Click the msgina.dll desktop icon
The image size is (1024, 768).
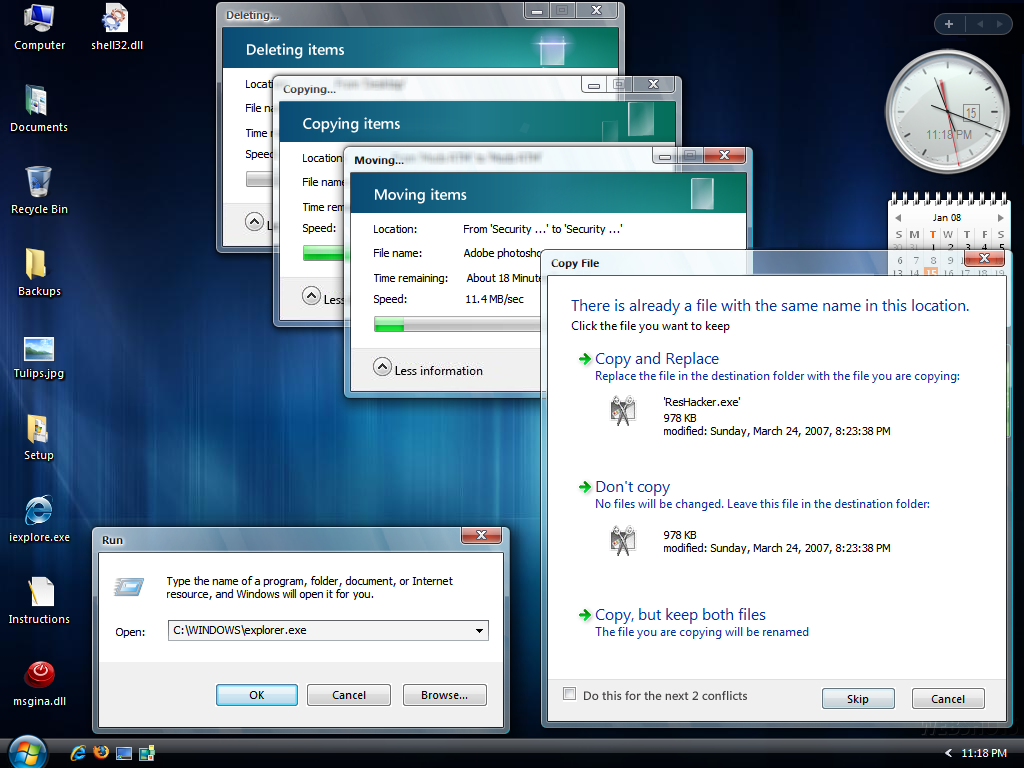click(x=39, y=675)
